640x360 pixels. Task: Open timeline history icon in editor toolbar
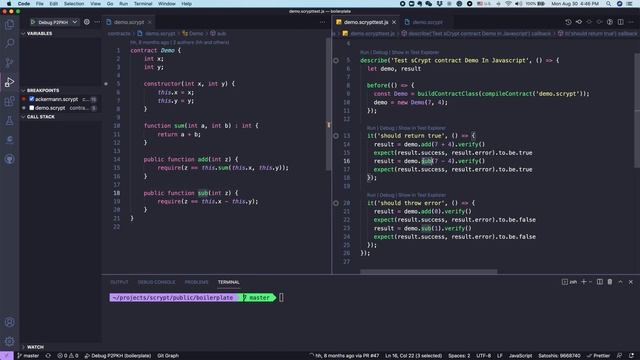point(568,22)
